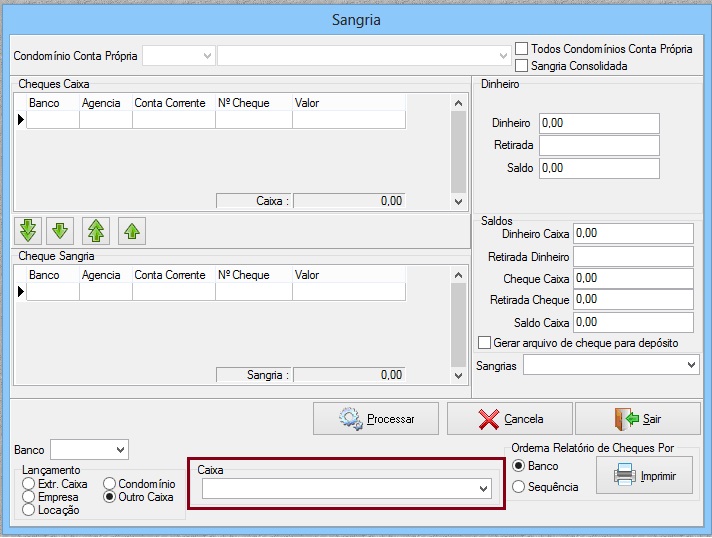
Task: Click the double down arrow move-all button
Action: pos(28,231)
